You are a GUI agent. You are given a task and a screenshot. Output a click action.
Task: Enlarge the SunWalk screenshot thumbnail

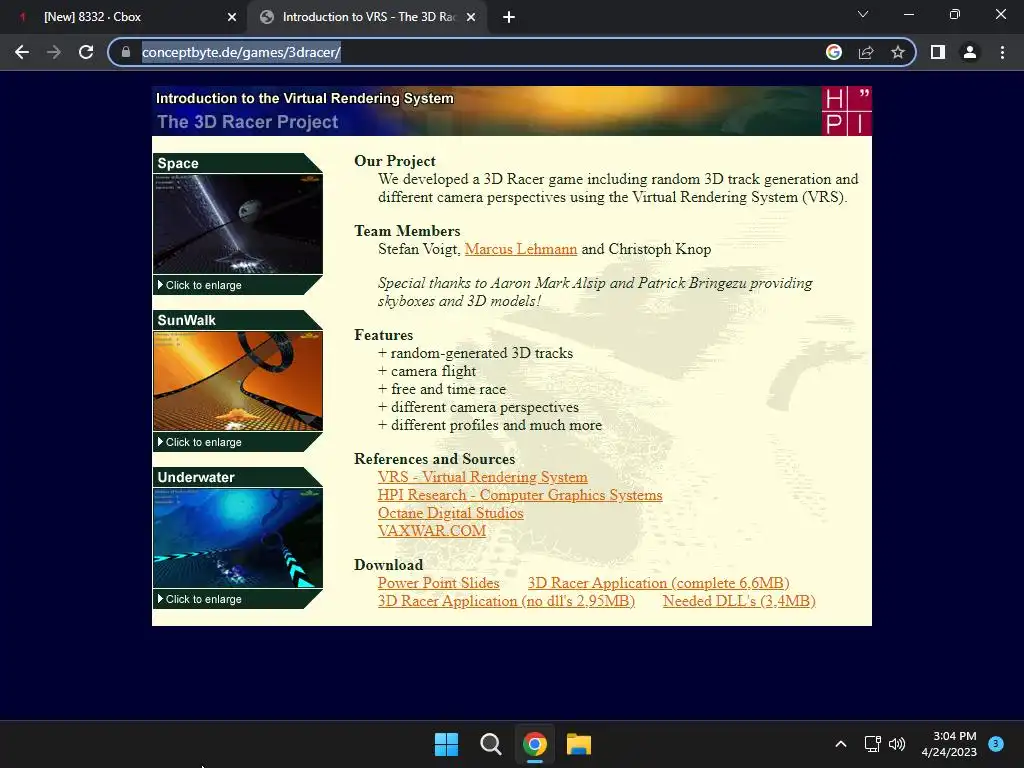click(x=238, y=381)
